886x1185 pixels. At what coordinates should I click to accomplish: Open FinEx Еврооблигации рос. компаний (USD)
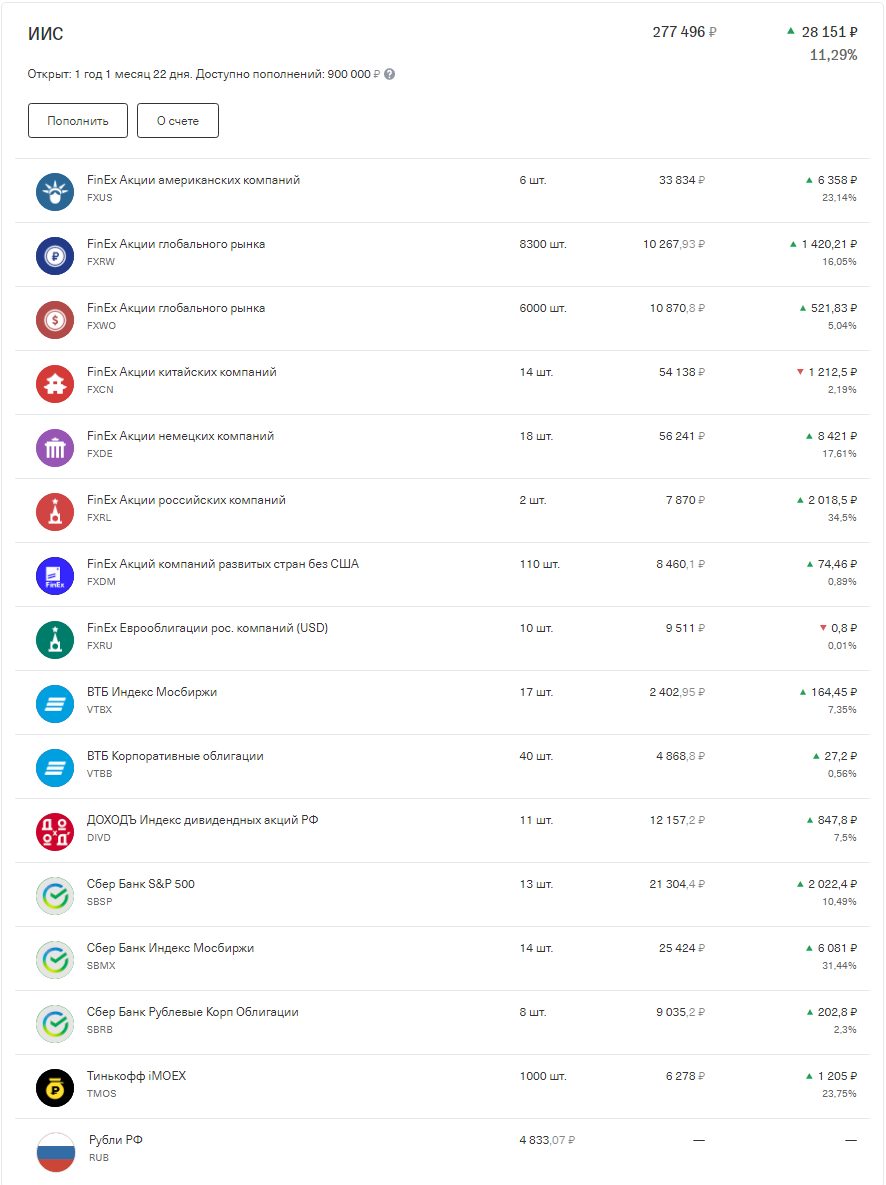tap(442, 639)
